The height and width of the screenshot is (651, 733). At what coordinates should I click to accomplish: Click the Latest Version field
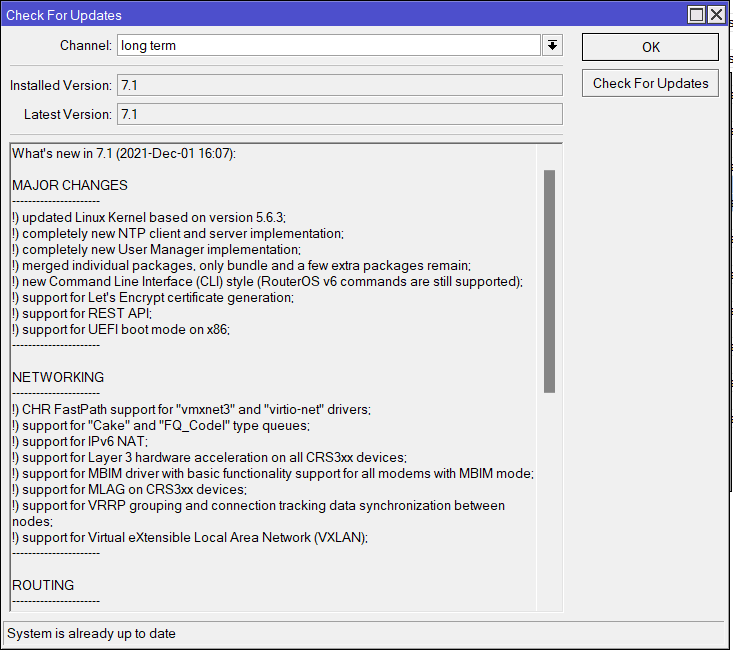tap(339, 114)
